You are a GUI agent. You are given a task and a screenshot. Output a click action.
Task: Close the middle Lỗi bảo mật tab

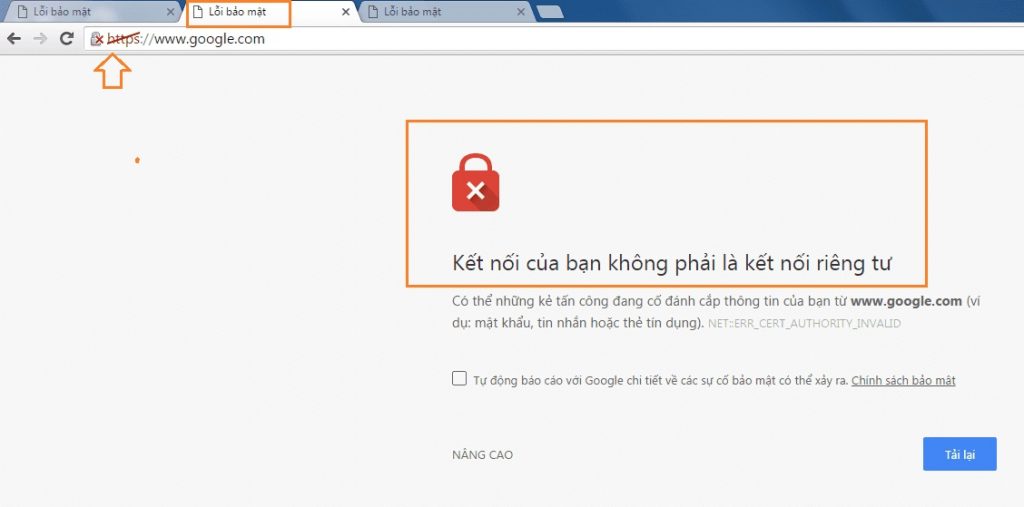coord(346,12)
